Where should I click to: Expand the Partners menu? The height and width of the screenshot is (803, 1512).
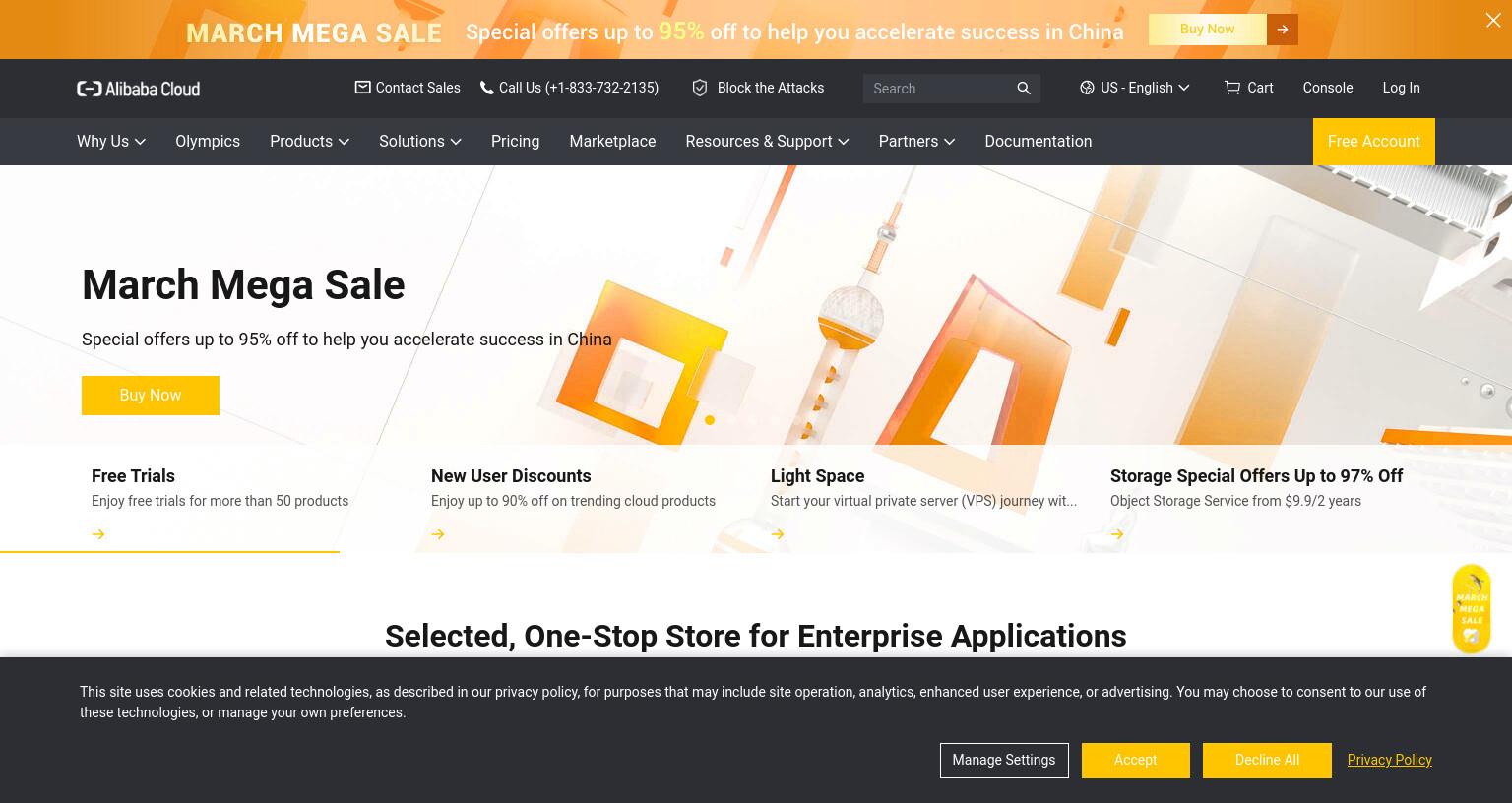click(916, 142)
